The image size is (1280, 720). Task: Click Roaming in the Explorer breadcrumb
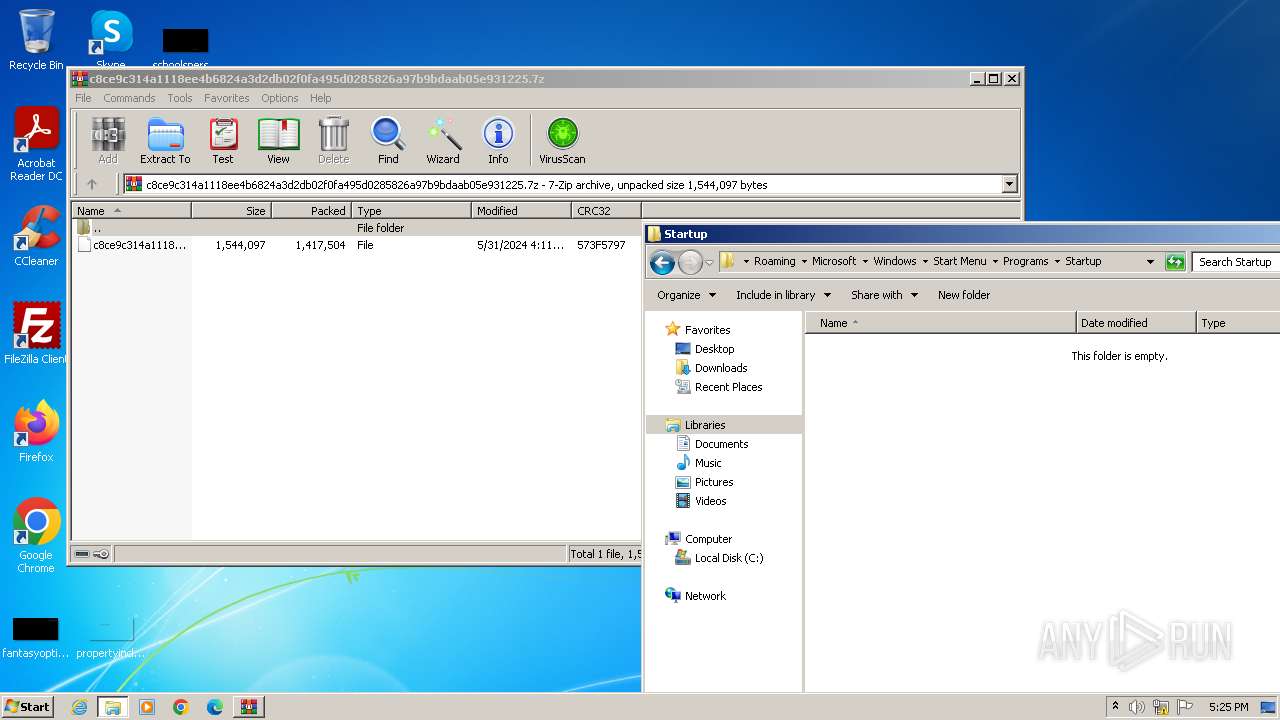774,261
